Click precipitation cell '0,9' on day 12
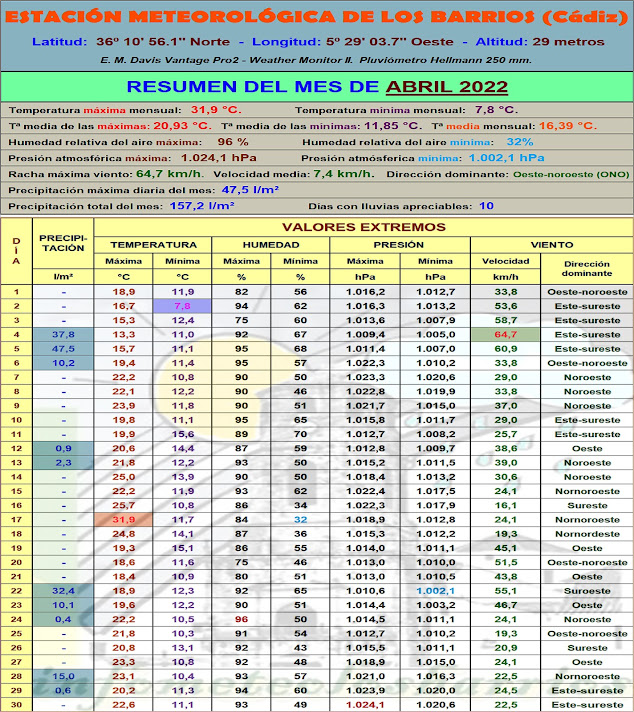Screen dimensions: 634x712 (63, 448)
